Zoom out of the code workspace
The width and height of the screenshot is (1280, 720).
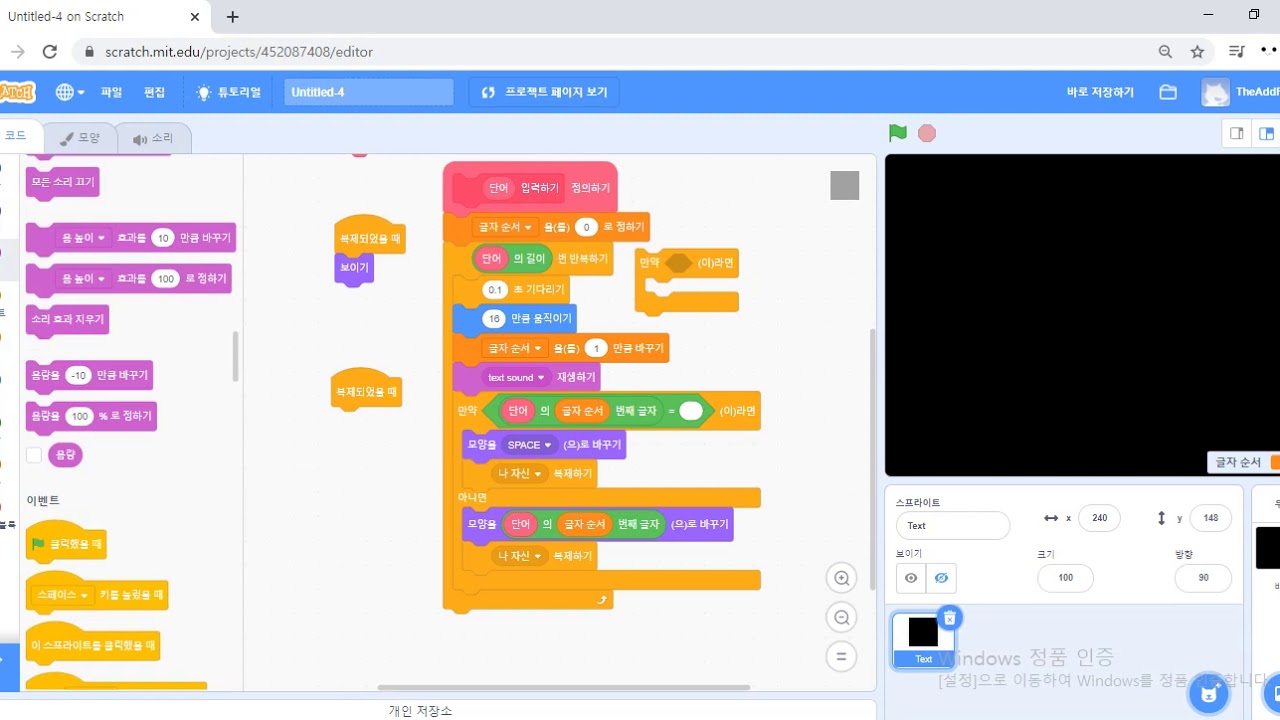pyautogui.click(x=842, y=618)
